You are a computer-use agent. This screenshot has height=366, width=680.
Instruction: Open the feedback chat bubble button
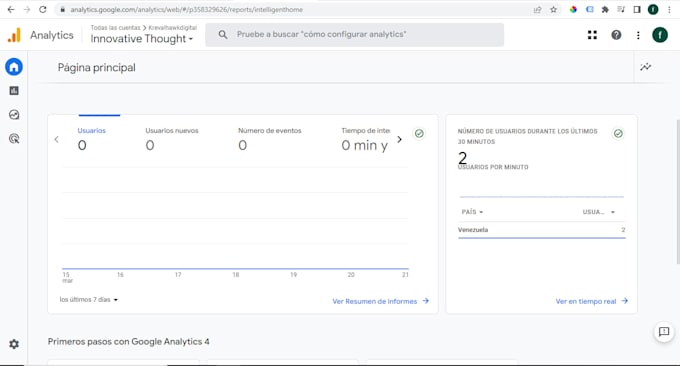pos(664,332)
